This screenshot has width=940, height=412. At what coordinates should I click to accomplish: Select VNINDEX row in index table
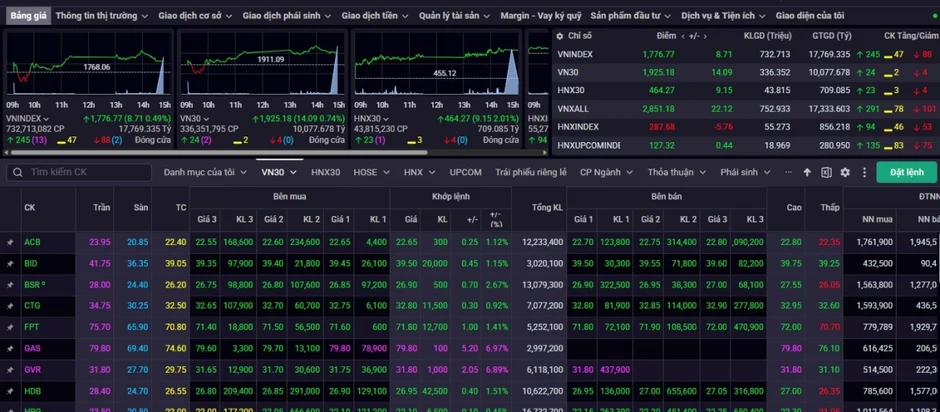pos(745,54)
